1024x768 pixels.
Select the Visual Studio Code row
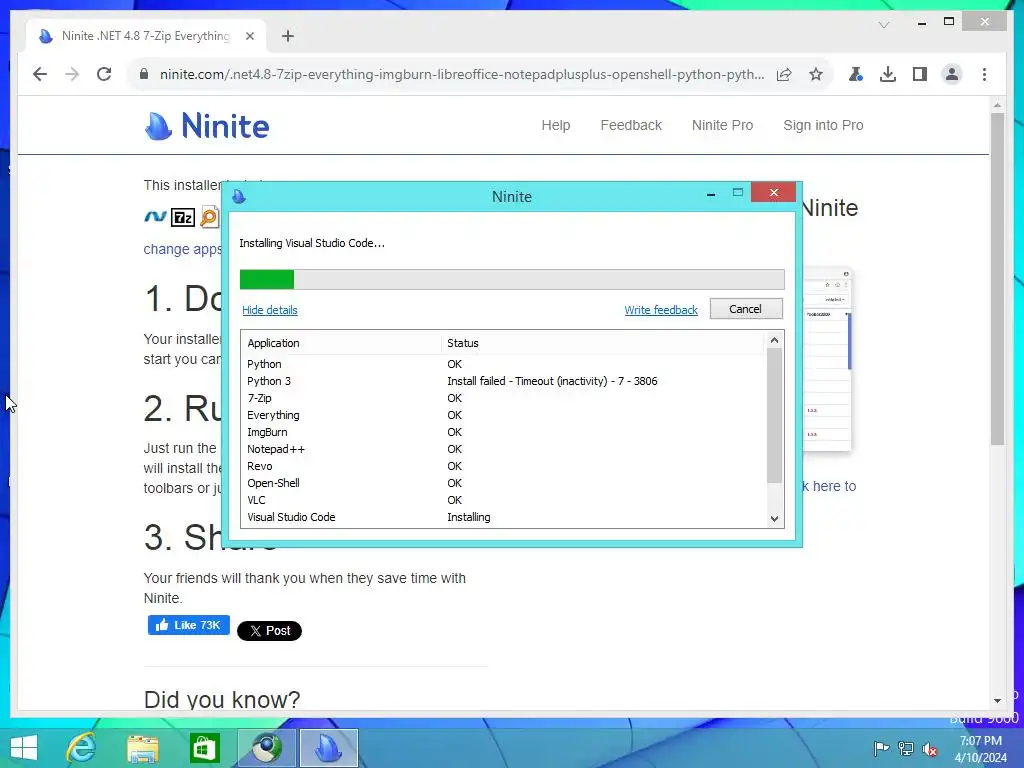coord(503,517)
